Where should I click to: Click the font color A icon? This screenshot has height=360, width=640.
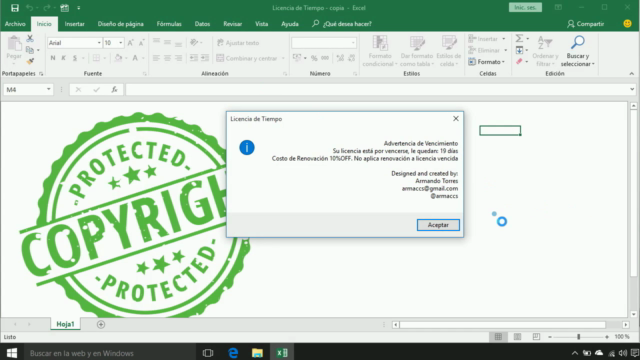[x=135, y=58]
